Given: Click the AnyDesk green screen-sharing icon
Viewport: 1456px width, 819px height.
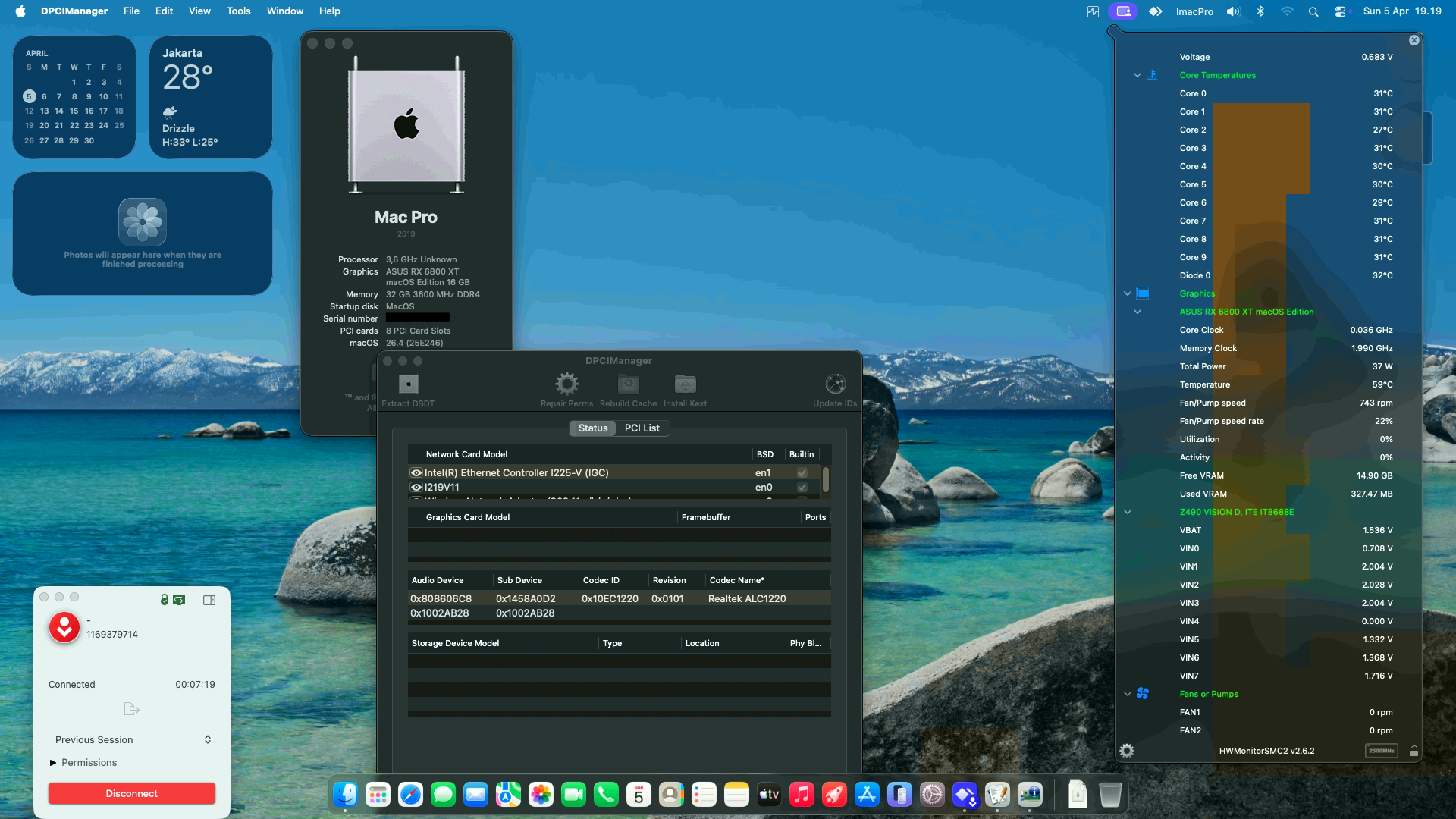Looking at the screenshot, I should [179, 600].
